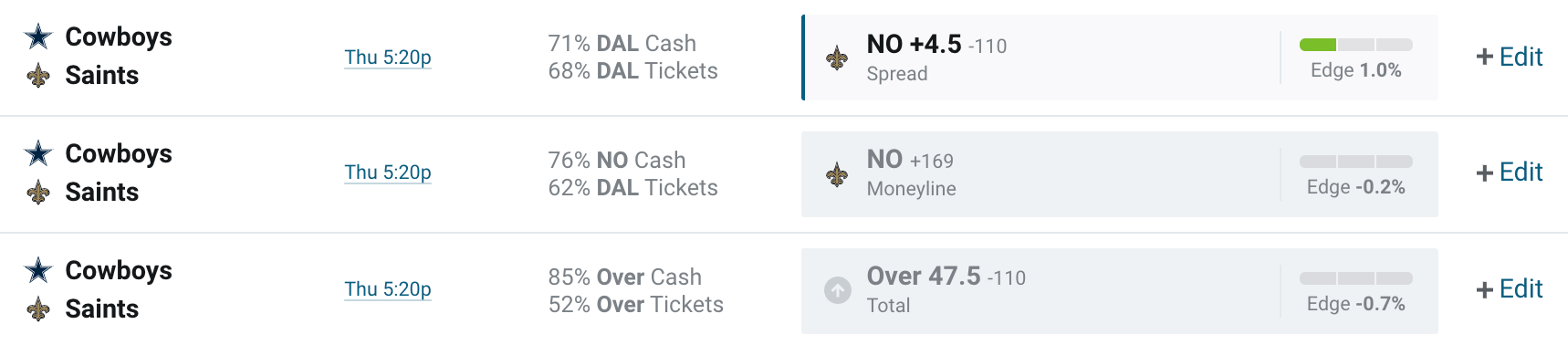Edit the NO +169 moneyline pick
Screen dimensions: 1568x345
[1510, 172]
